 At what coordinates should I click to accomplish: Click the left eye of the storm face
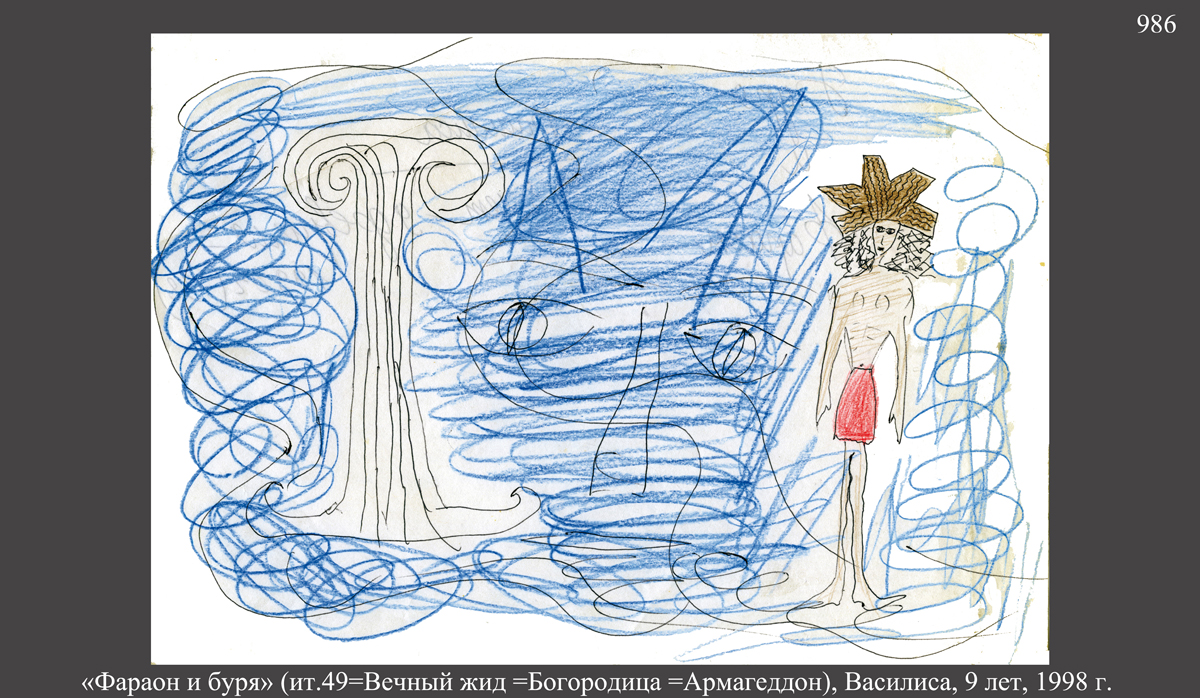tap(515, 326)
